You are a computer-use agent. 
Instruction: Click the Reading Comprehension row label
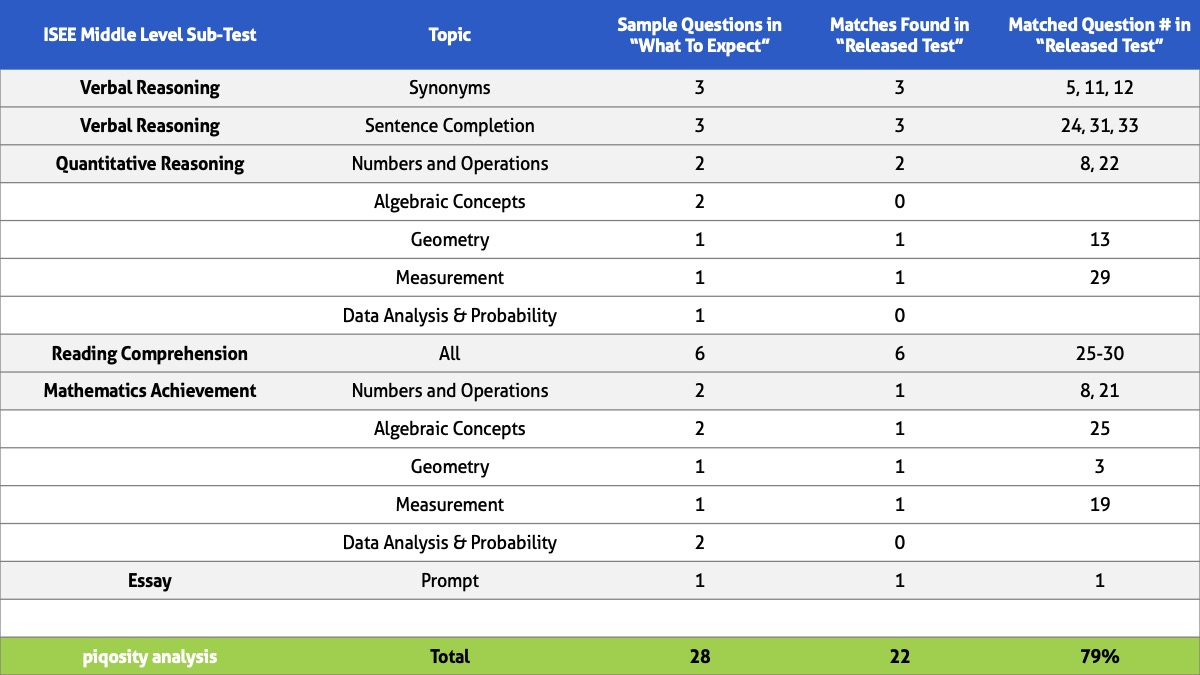click(x=150, y=353)
